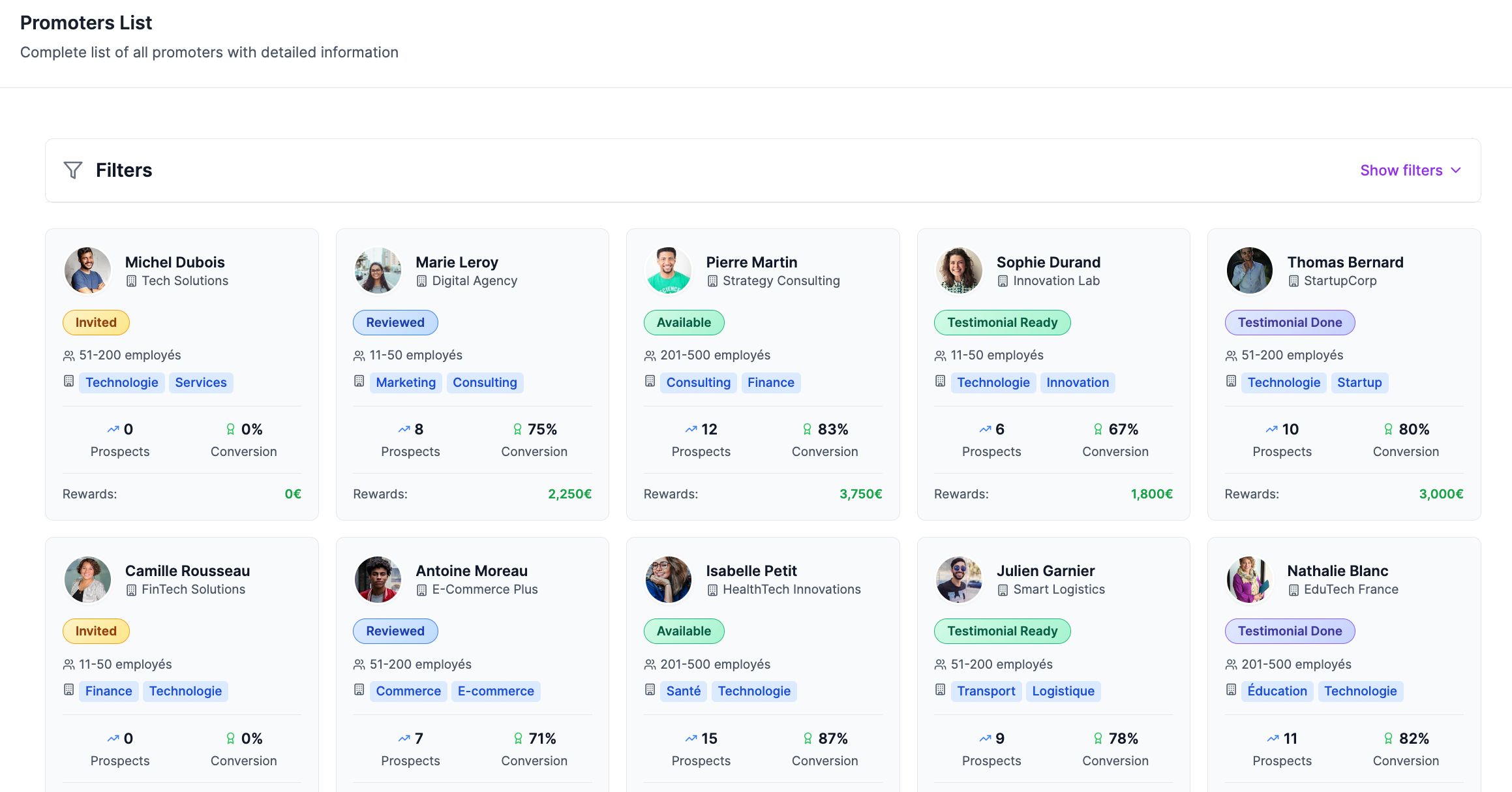Click the building icon next to Tech Solutions
The height and width of the screenshot is (792, 1512).
pos(131,281)
